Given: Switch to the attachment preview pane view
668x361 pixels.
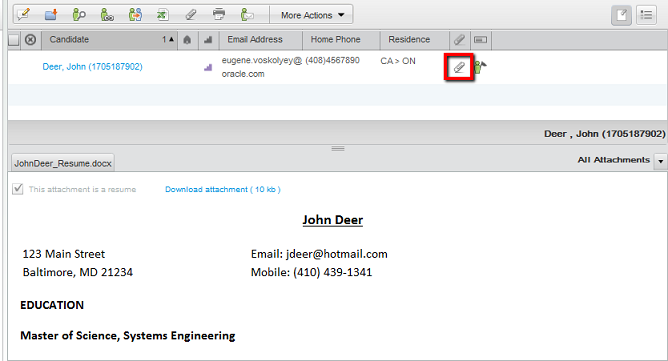Looking at the screenshot, I should pyautogui.click(x=622, y=15).
